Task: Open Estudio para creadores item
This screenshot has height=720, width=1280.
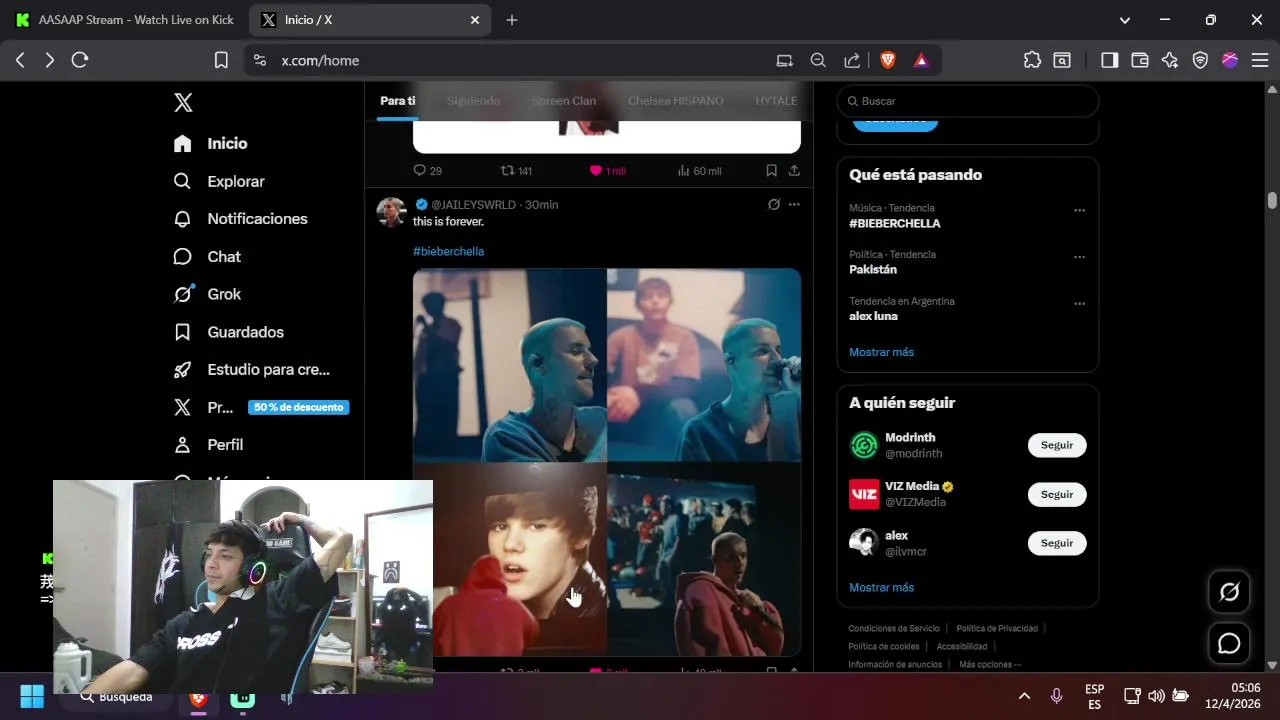Action: point(251,369)
